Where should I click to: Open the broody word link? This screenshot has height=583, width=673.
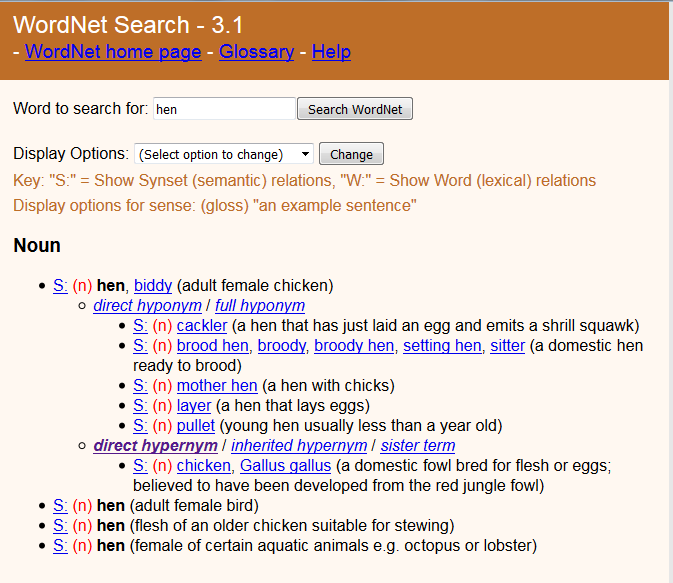click(x=282, y=346)
